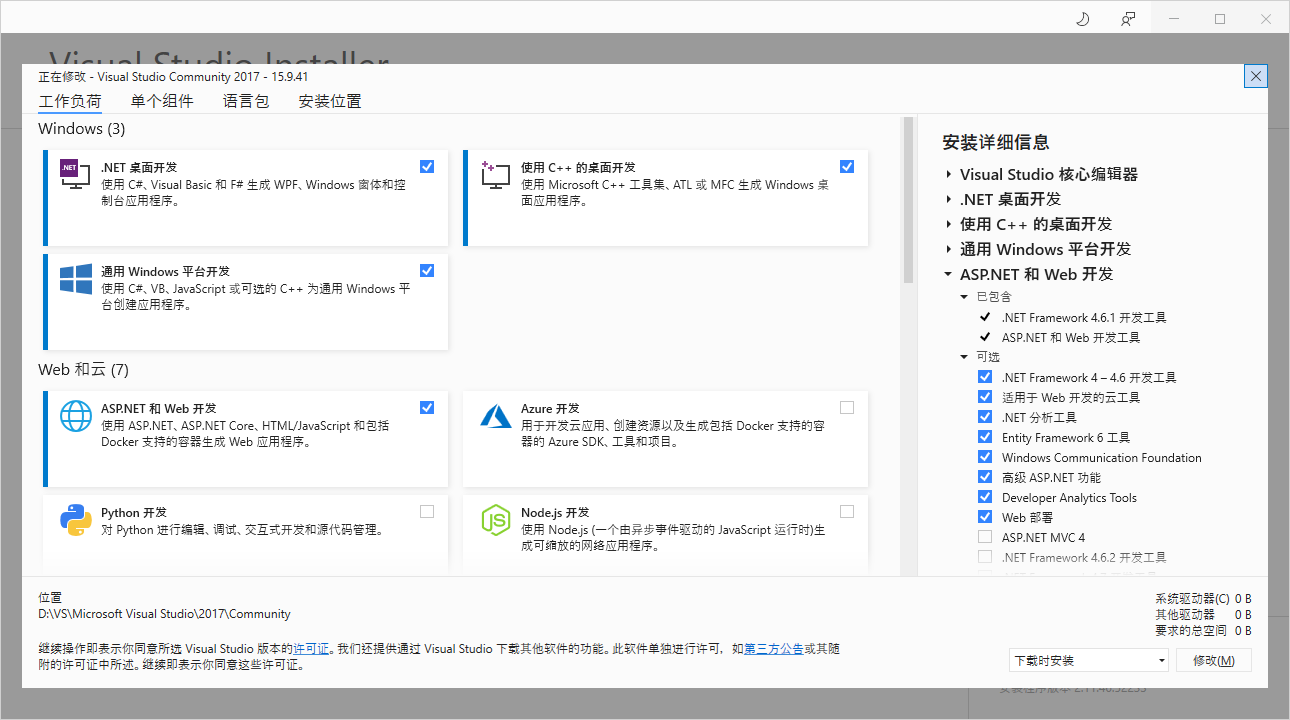
Task: Click the 其他驱动器 0 B entry
Action: 1203,615
